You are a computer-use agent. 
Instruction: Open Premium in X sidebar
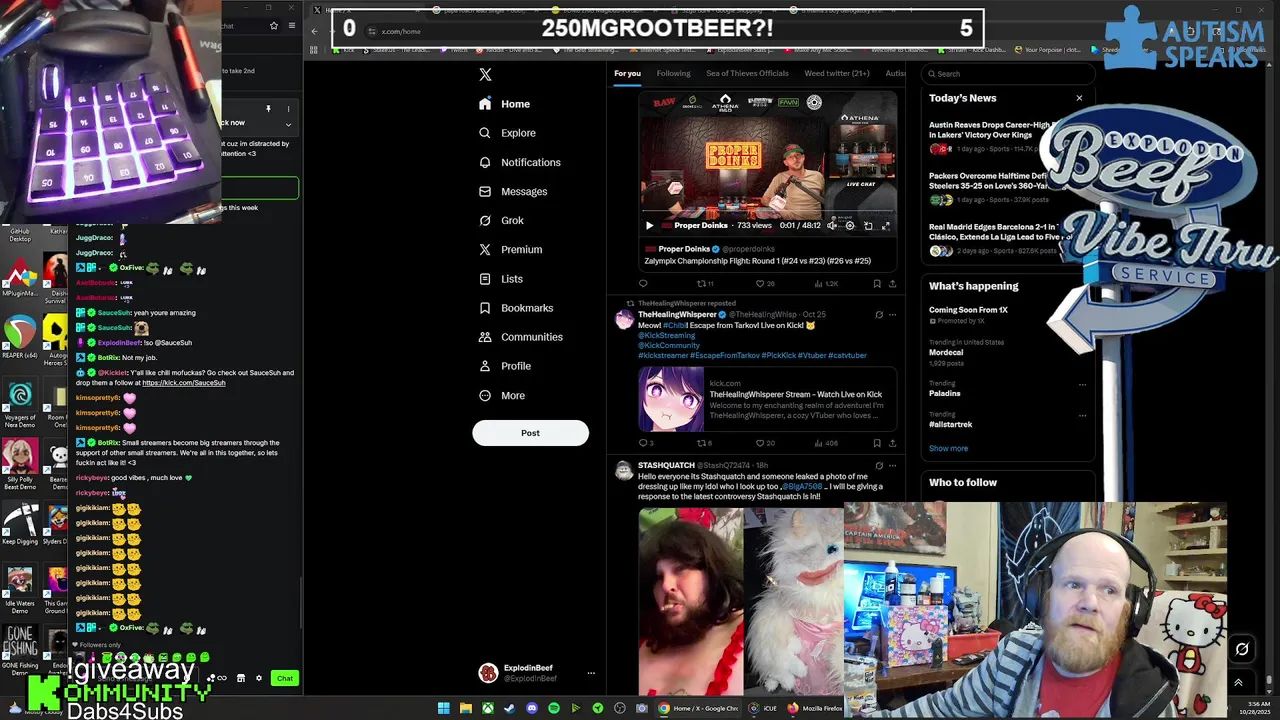tap(510, 249)
